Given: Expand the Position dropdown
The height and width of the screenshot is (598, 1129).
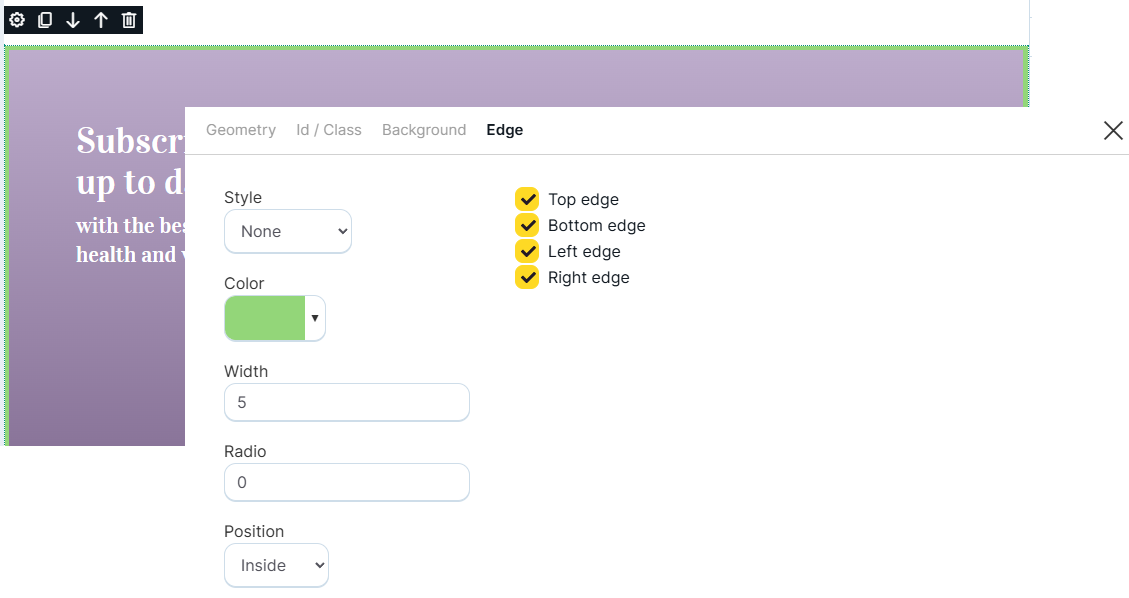Looking at the screenshot, I should pyautogui.click(x=276, y=565).
